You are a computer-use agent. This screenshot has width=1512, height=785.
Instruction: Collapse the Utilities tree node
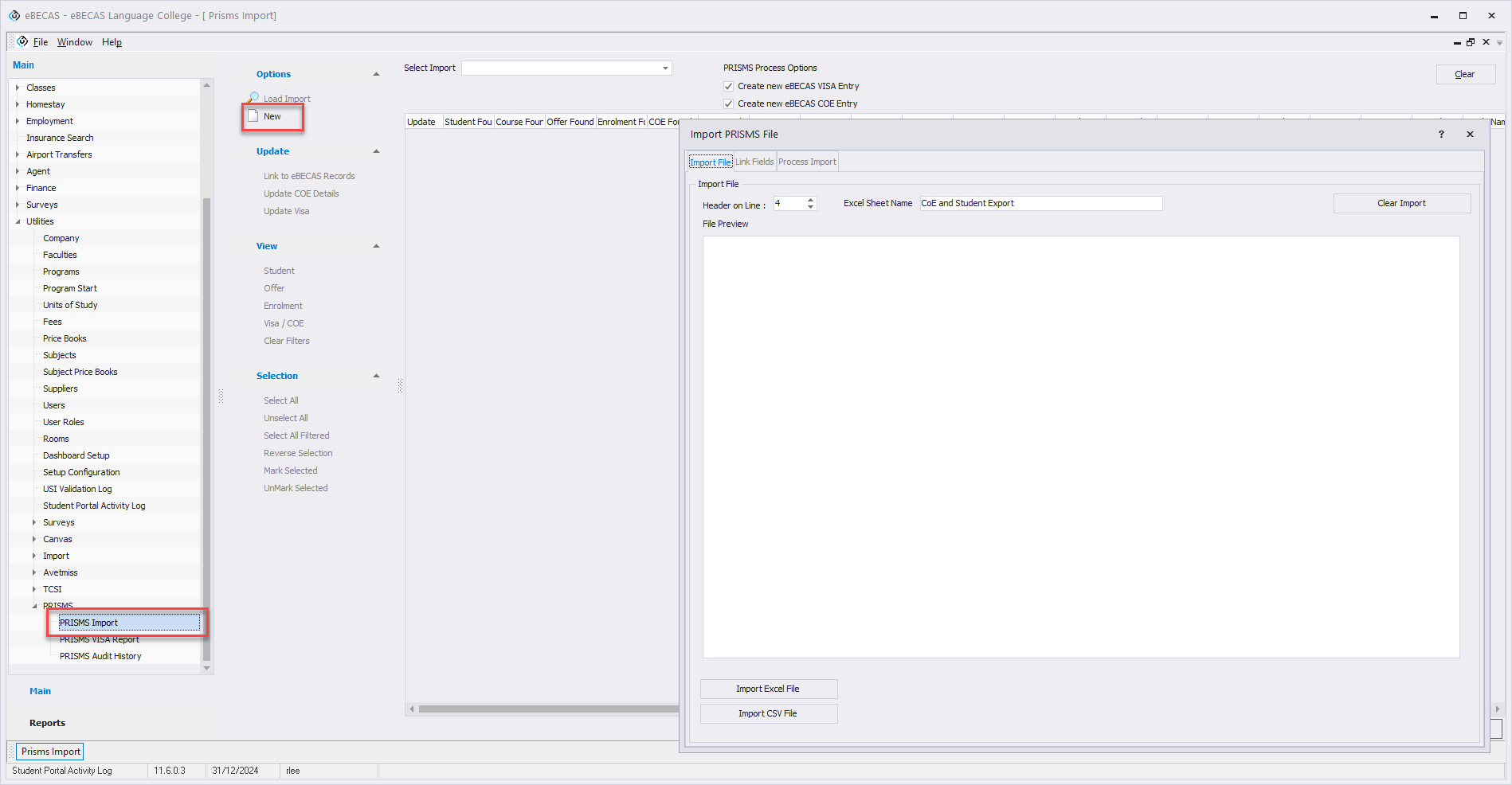tap(18, 221)
